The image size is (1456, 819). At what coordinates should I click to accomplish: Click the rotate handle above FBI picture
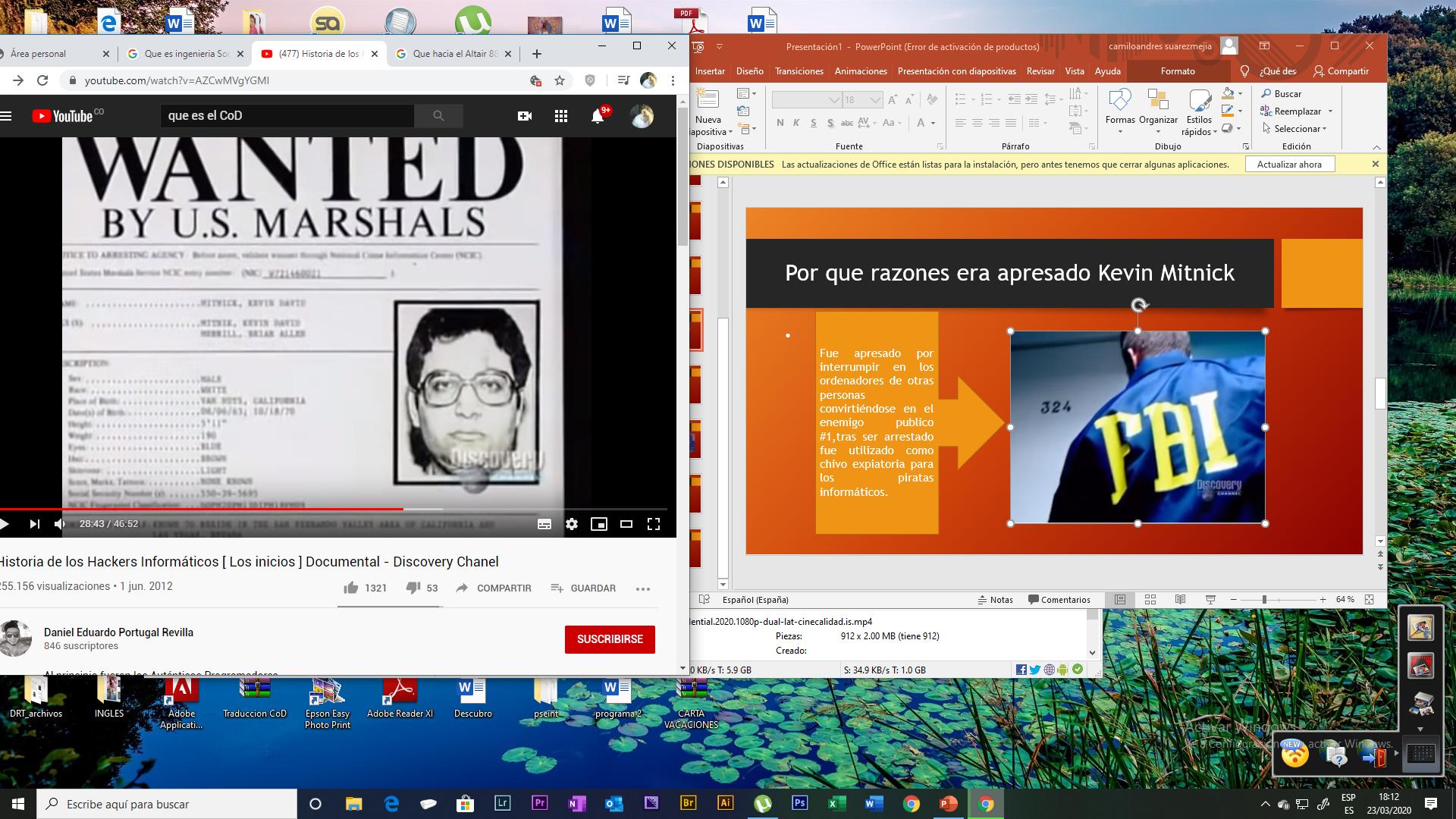[x=1138, y=306]
